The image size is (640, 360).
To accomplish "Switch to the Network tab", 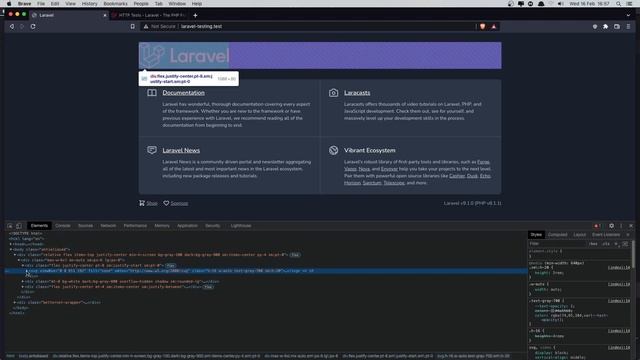I will (x=108, y=226).
